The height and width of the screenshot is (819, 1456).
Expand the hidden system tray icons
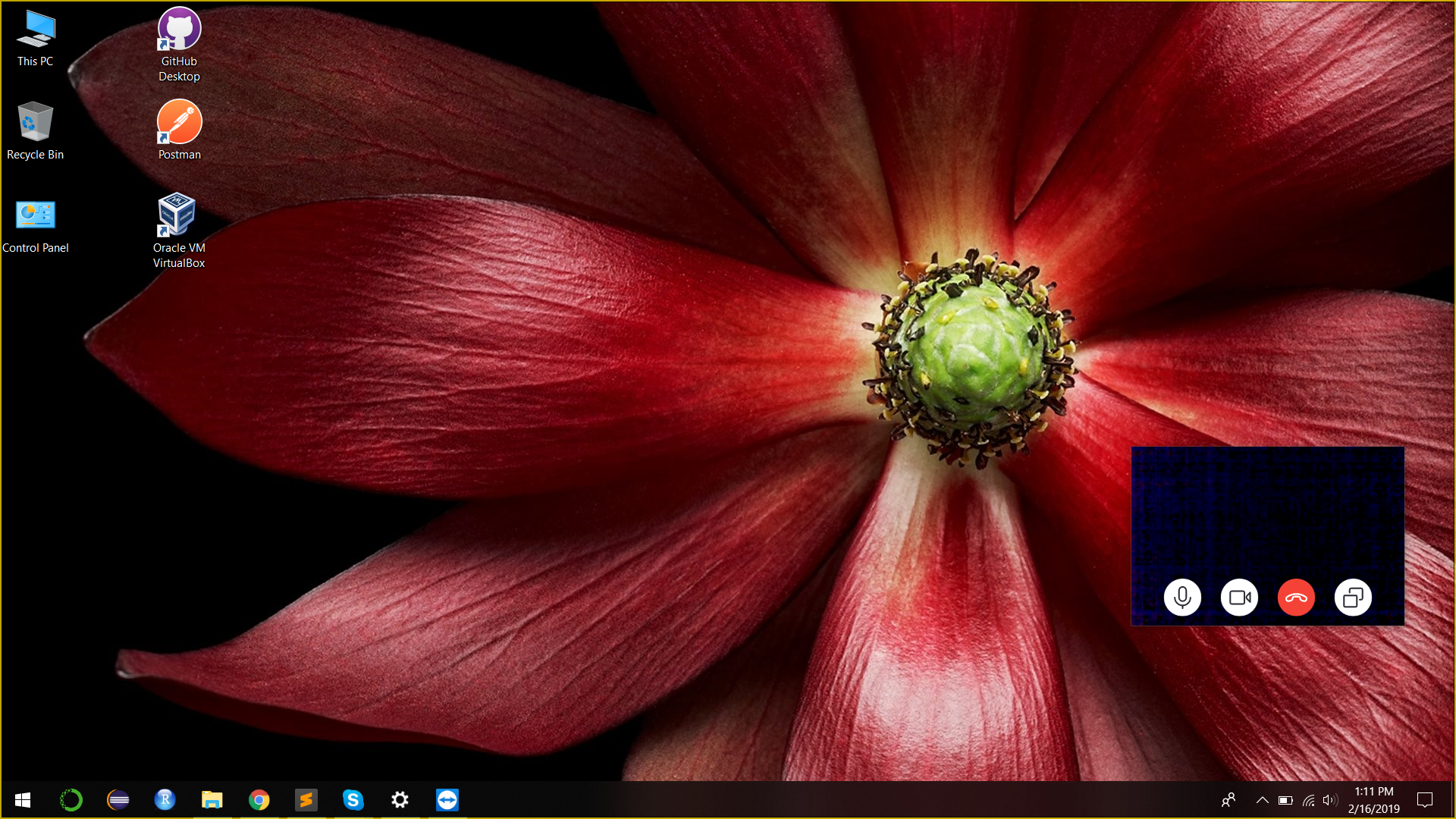(1262, 800)
